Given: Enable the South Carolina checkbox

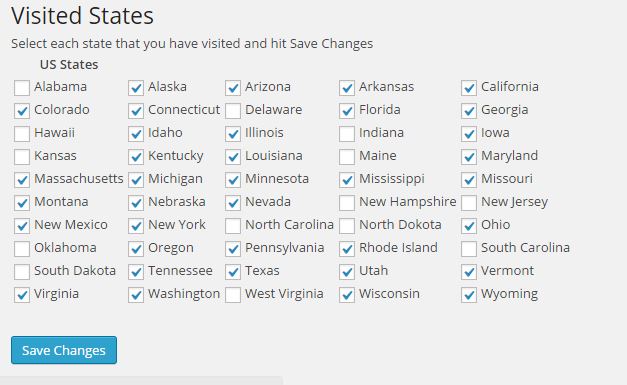Looking at the screenshot, I should coord(469,249).
